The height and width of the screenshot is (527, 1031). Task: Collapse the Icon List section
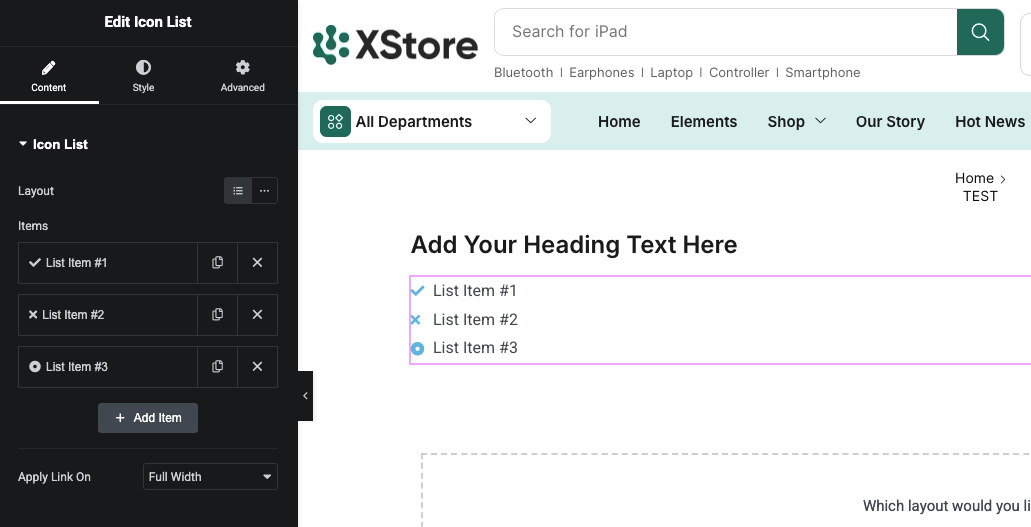coord(53,144)
